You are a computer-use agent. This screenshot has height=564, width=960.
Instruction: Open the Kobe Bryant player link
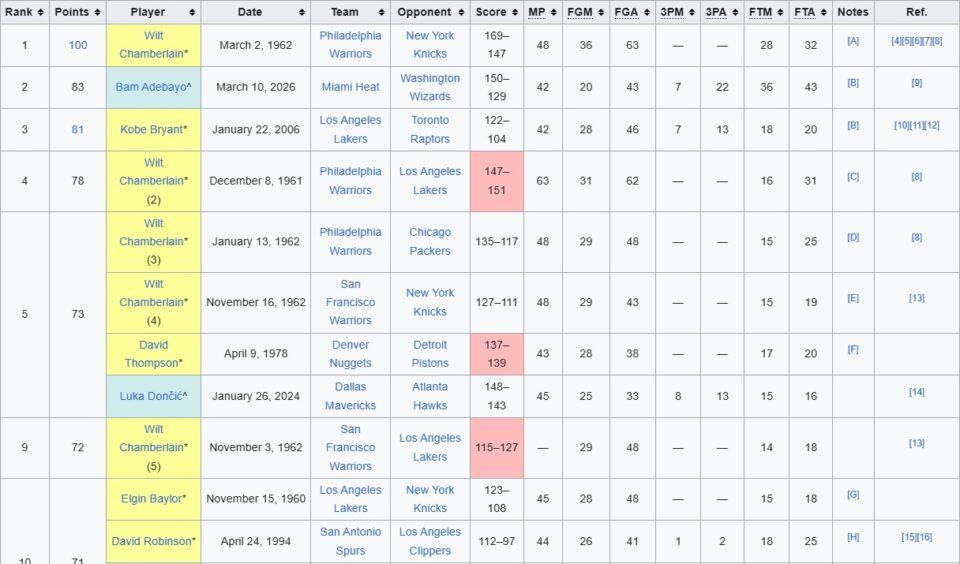(150, 130)
